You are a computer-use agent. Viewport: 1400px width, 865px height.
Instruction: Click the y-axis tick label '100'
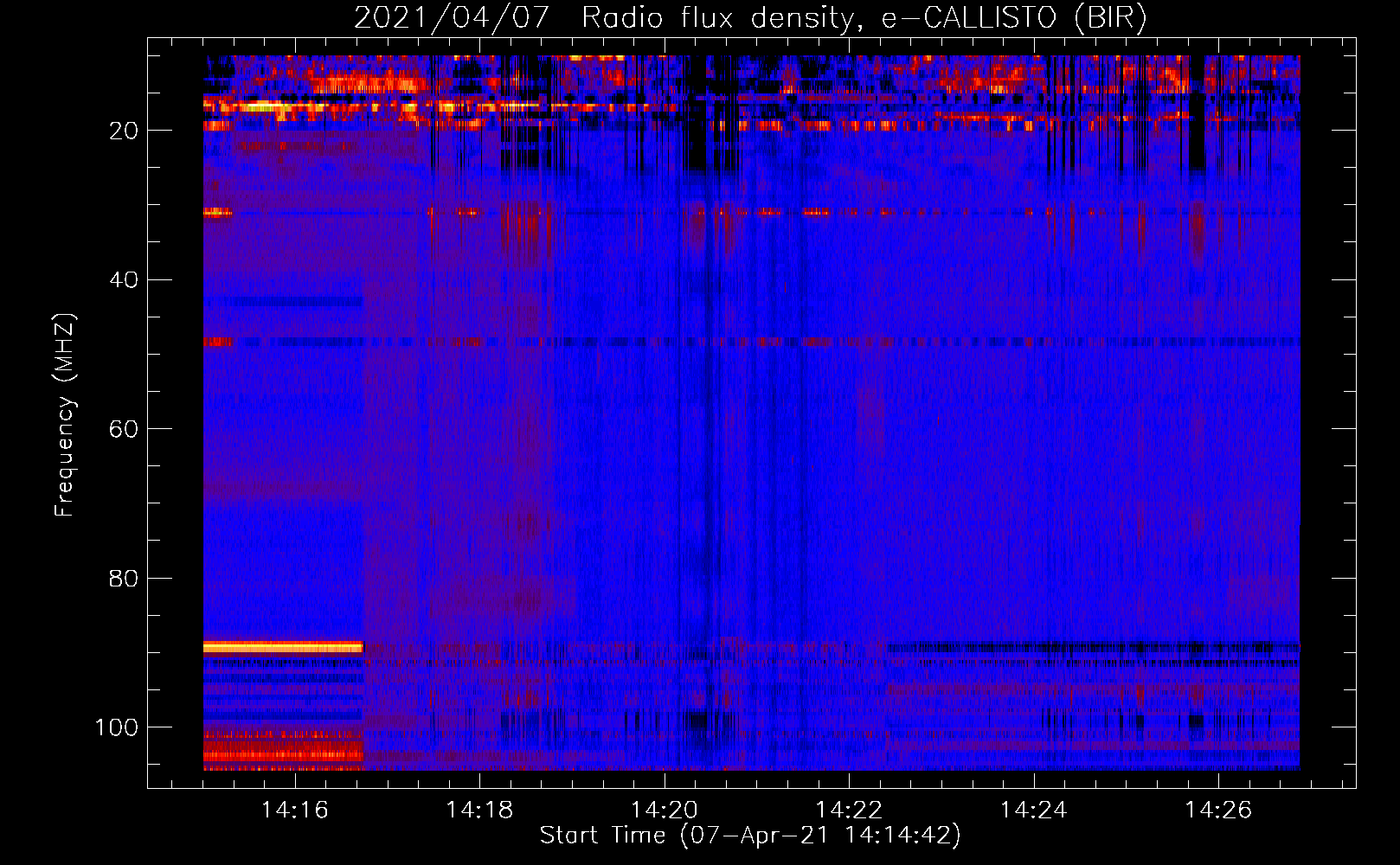coord(117,727)
